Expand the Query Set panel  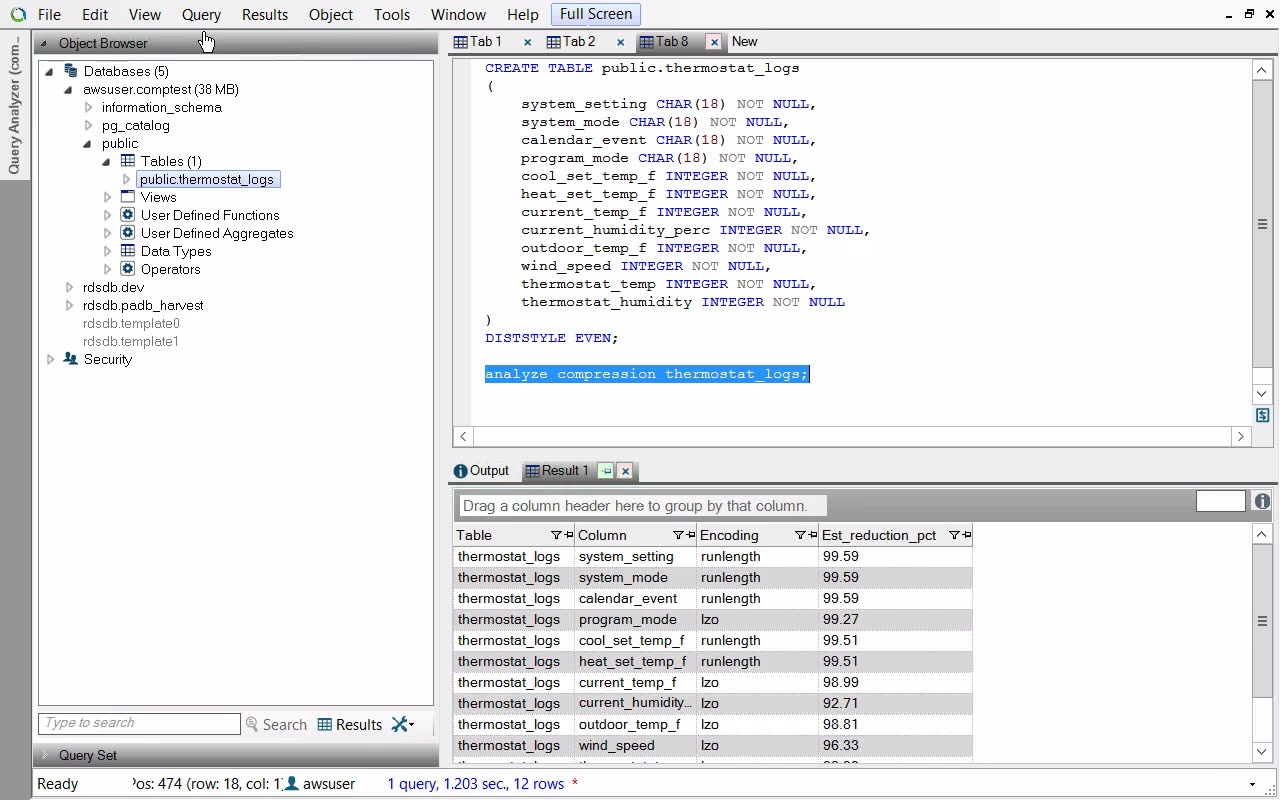coord(45,755)
